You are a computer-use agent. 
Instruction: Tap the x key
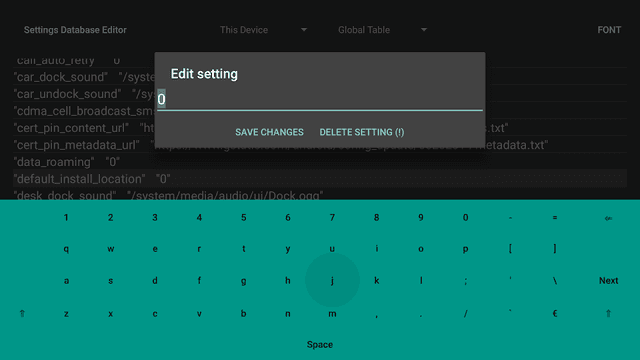111,314
